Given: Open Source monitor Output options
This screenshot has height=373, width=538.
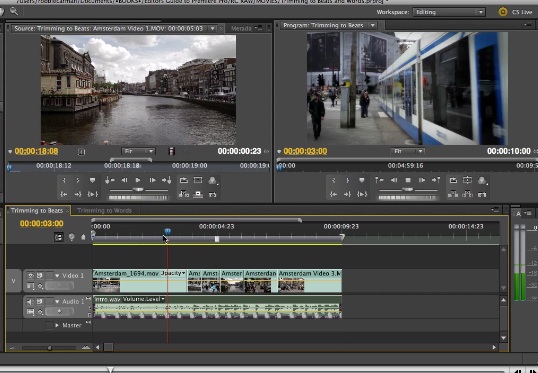Looking at the screenshot, I should (212, 180).
